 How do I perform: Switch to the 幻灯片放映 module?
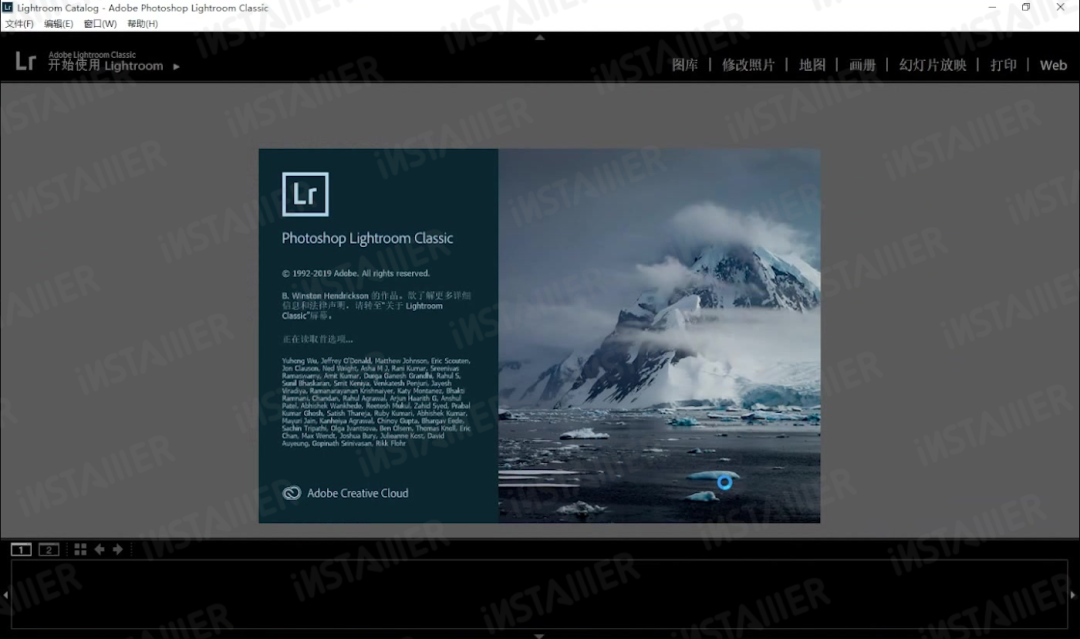[933, 65]
